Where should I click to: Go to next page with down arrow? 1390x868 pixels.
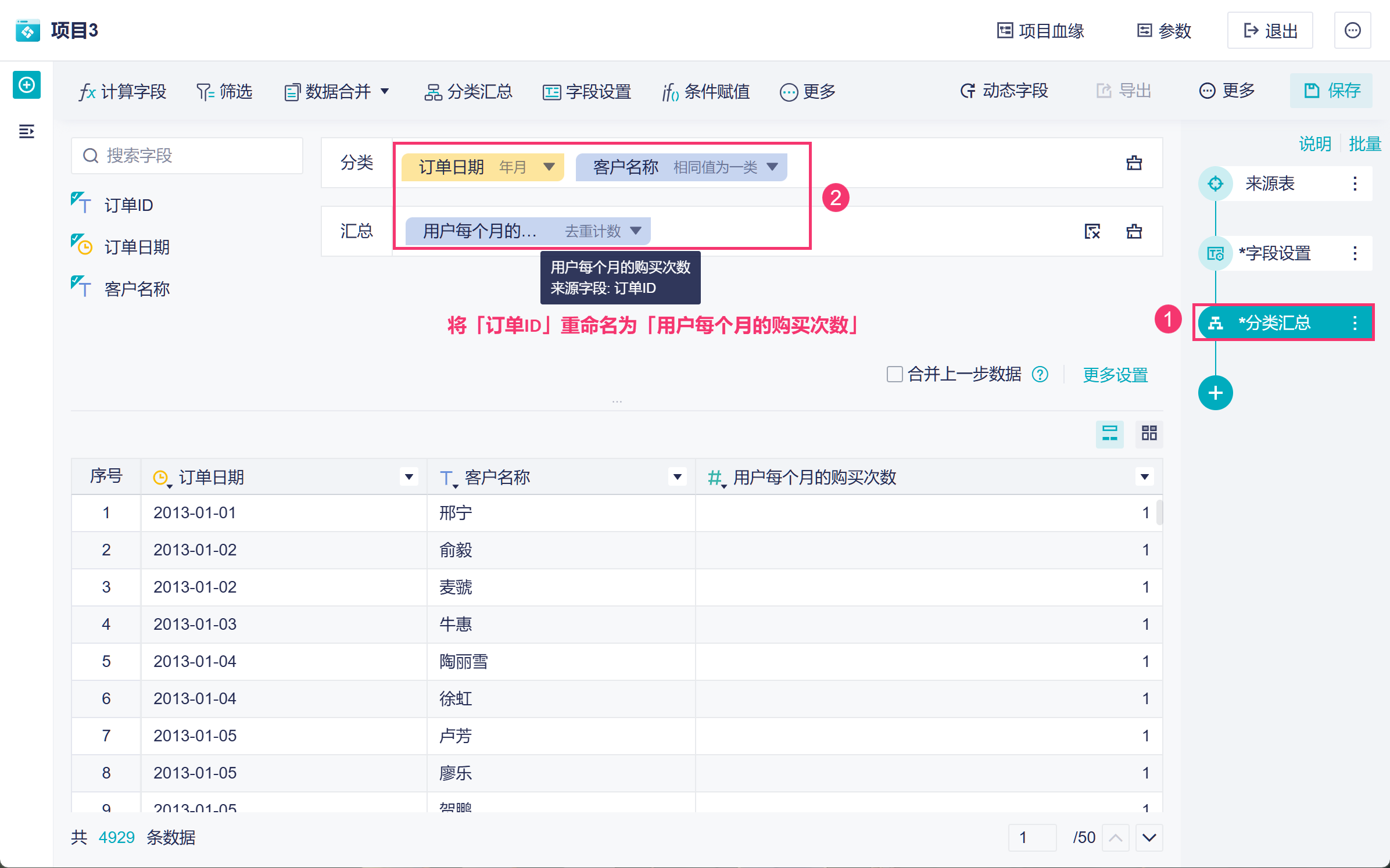[1149, 837]
